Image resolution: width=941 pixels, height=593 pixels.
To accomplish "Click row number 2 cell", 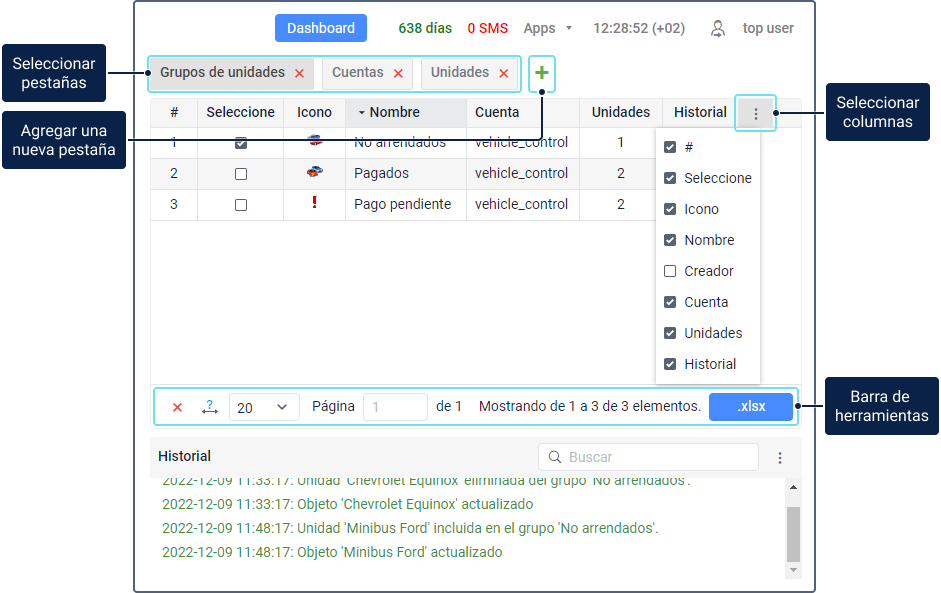I will coord(174,173).
